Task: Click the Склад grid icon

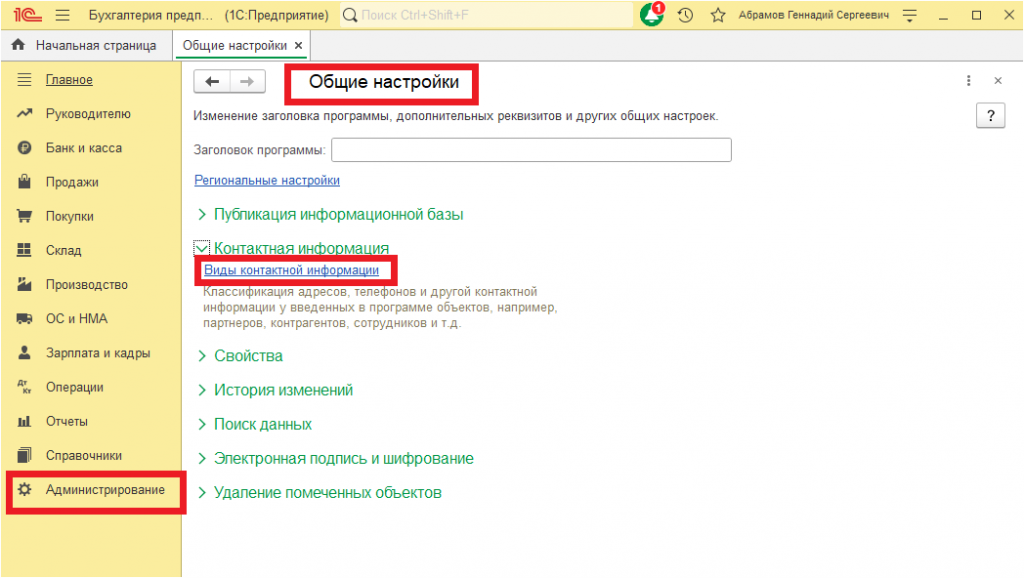Action: [24, 250]
